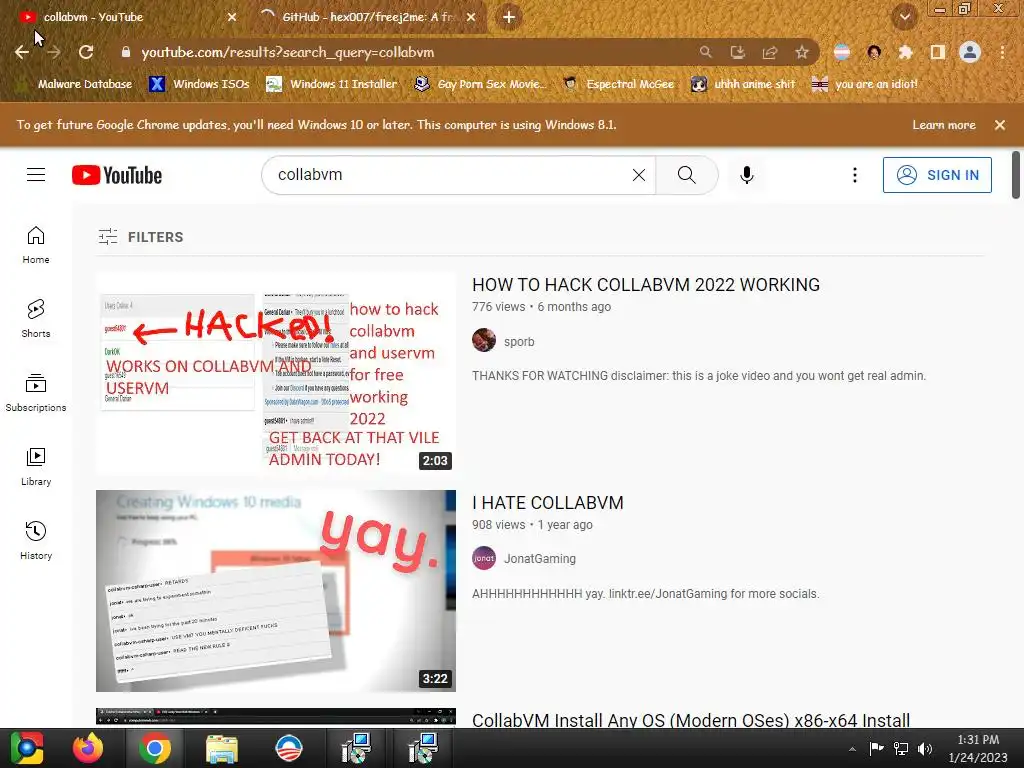This screenshot has width=1024, height=768.
Task: Click the forward navigation arrow
Action: (54, 52)
